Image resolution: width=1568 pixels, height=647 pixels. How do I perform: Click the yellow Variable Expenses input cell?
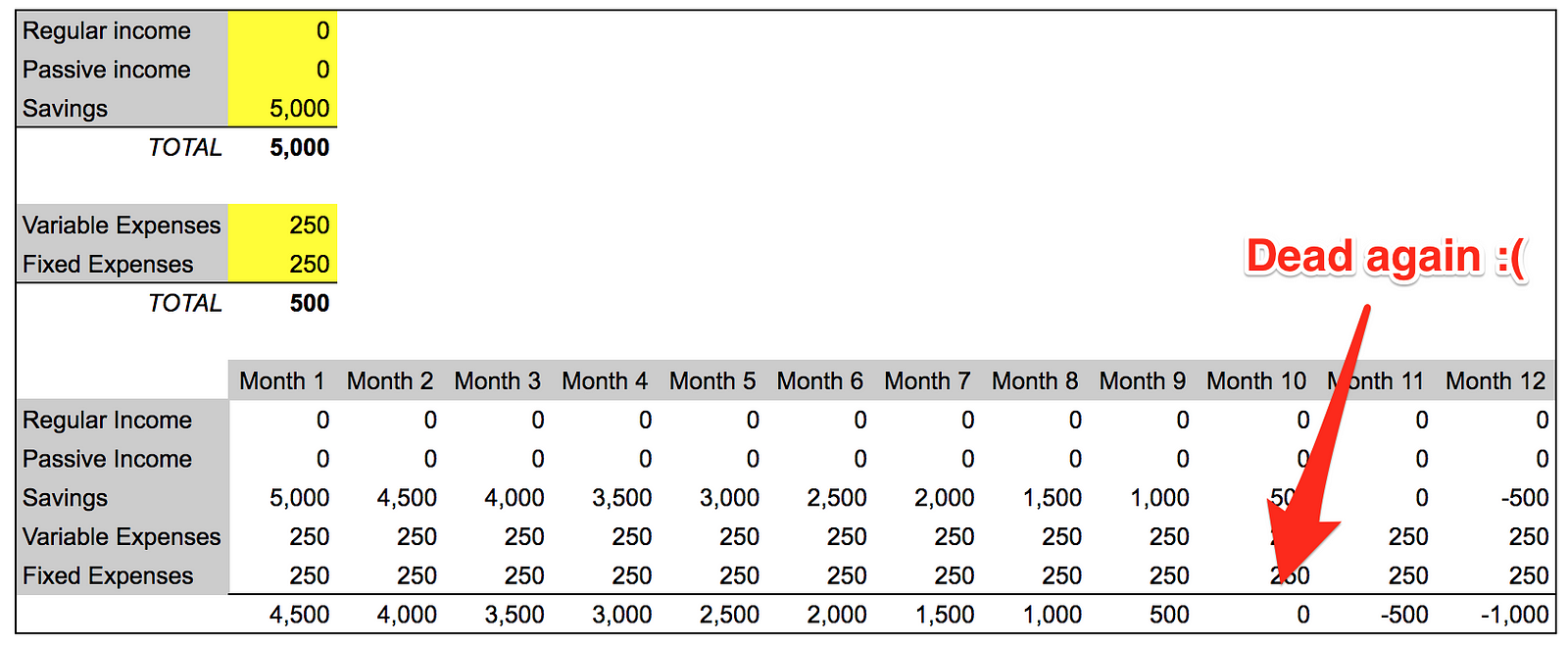click(x=282, y=225)
